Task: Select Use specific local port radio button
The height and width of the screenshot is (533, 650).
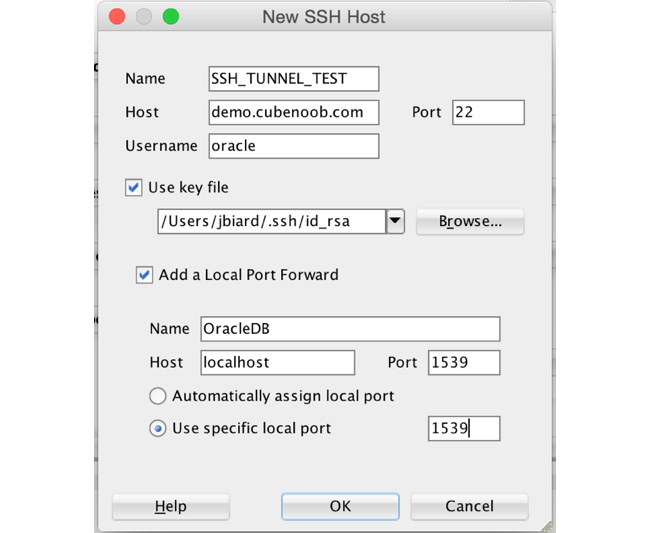Action: [157, 428]
